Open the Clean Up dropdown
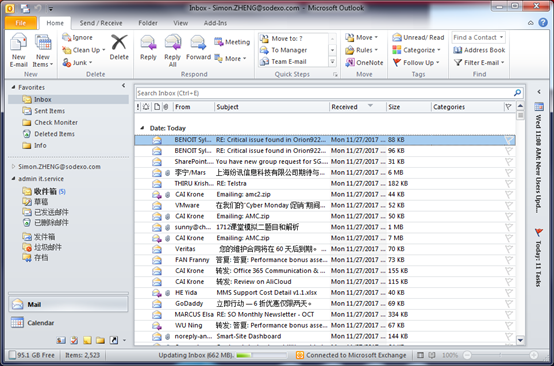This screenshot has height=366, width=554. tap(84, 50)
